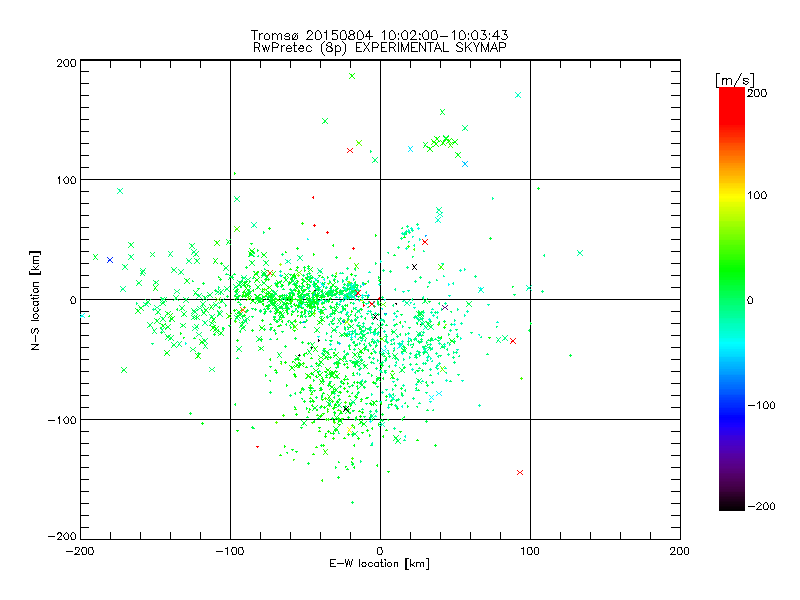Image resolution: width=800 pixels, height=600 pixels.
Task: Click the 'N-S location [km]' axis label
Action: pyautogui.click(x=35, y=300)
